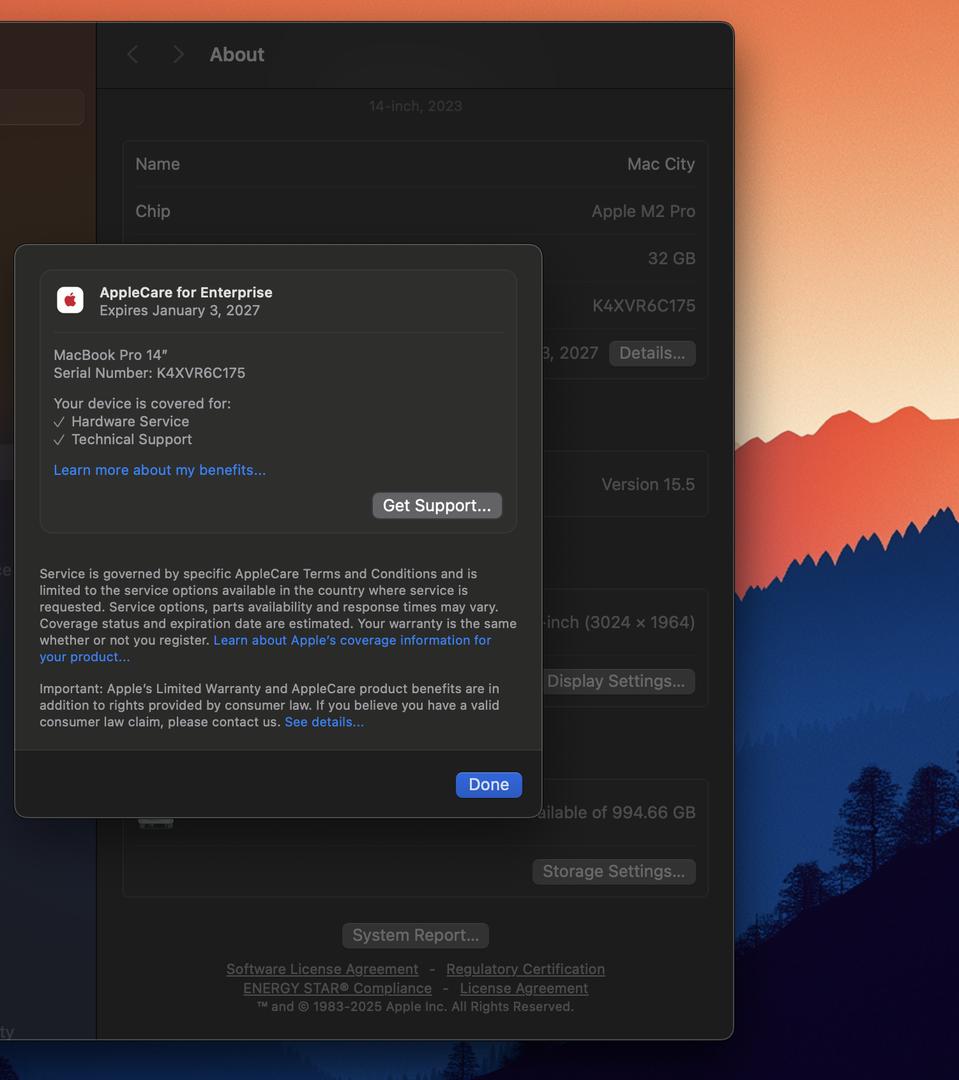The image size is (959, 1080).
Task: Click the 'Expires January 3, 2027' text
Action: (x=180, y=311)
